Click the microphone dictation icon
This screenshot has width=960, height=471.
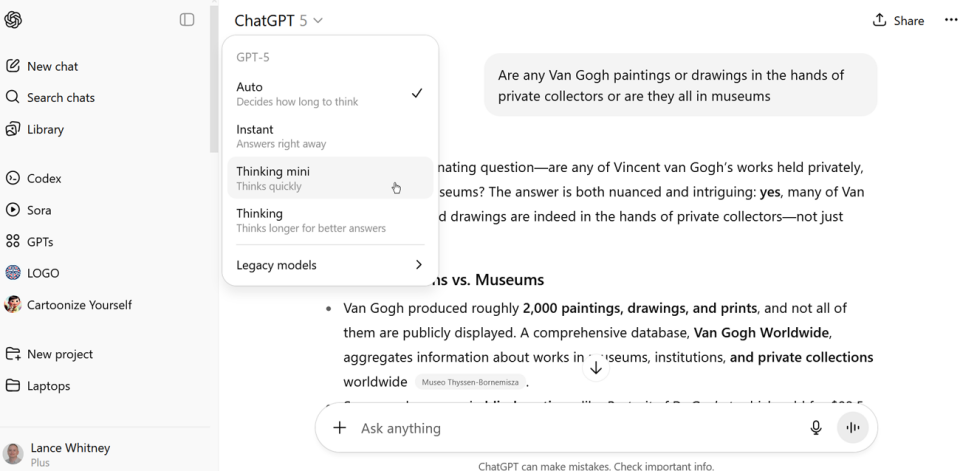point(816,428)
